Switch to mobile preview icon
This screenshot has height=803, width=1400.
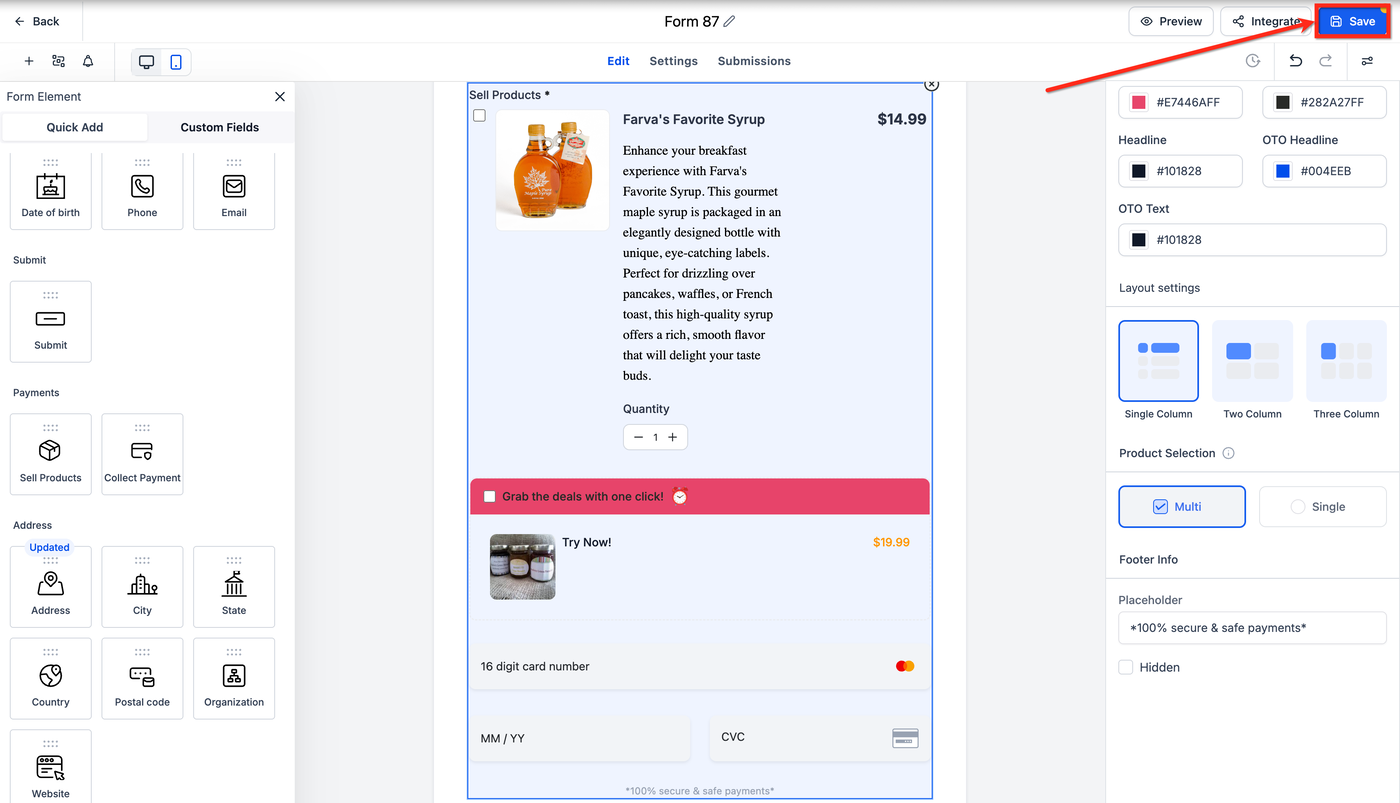point(176,62)
